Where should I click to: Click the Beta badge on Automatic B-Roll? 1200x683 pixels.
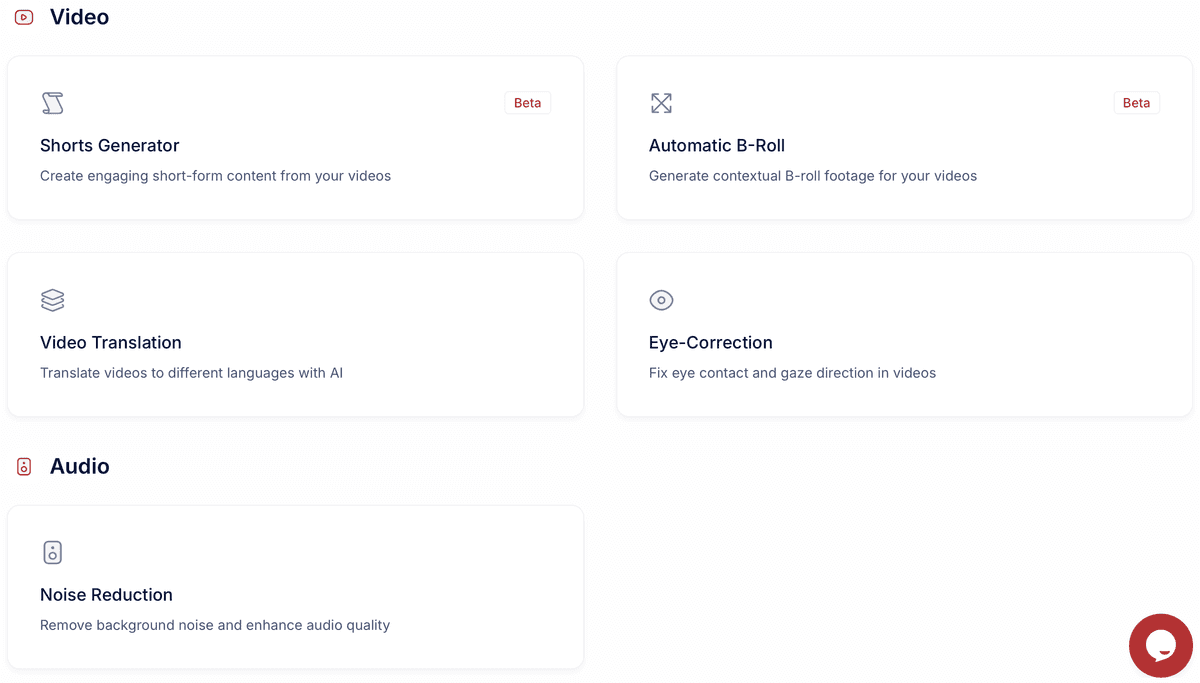tap(1136, 102)
